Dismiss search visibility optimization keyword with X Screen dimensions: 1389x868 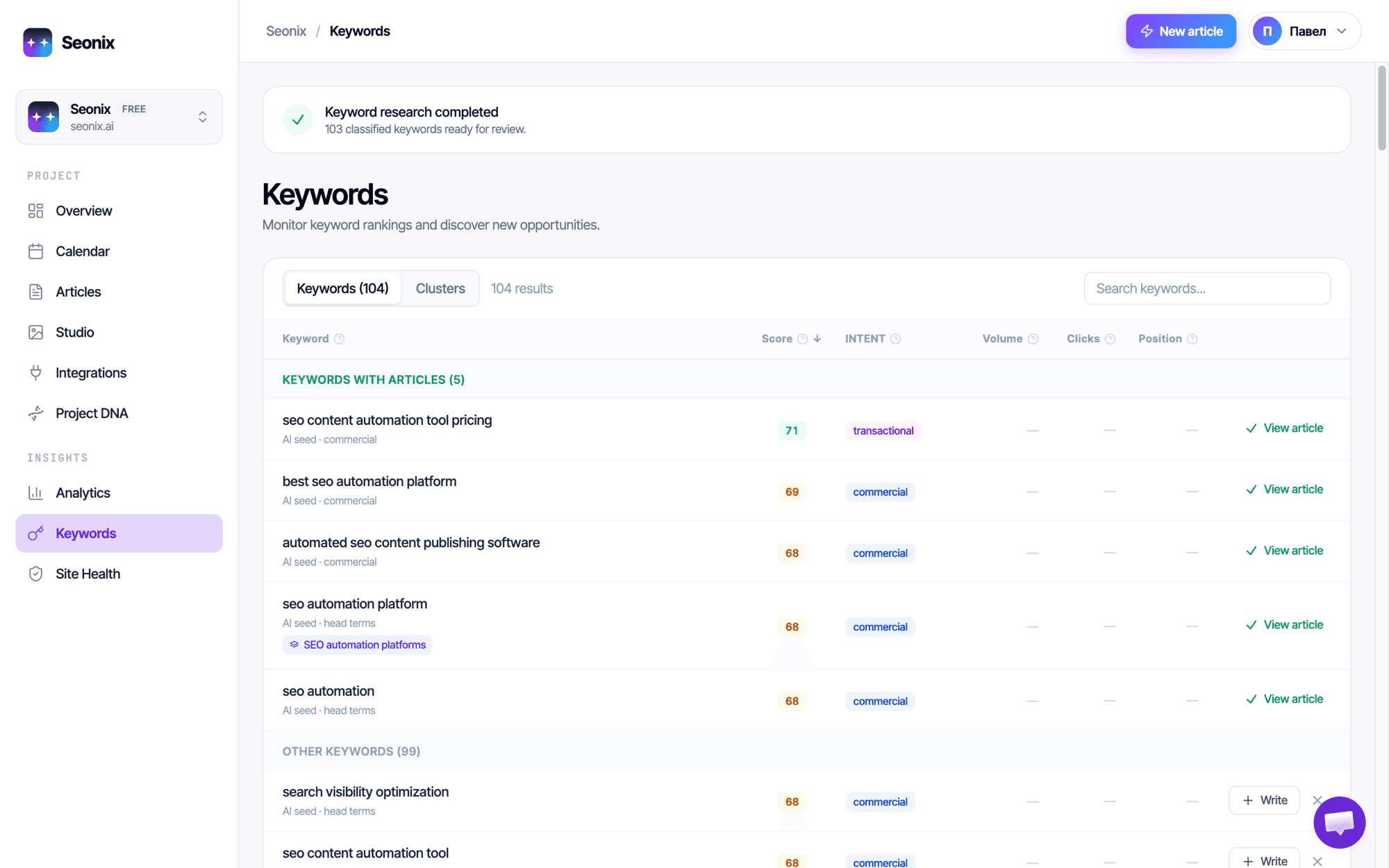pos(1317,800)
